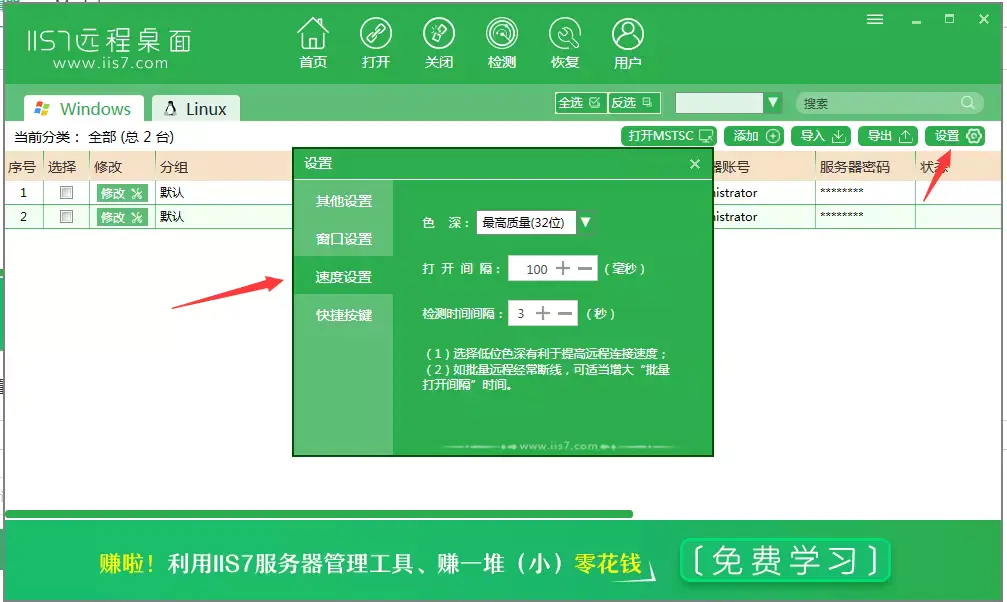
Task: Click the search magnifier icon
Action: 968,103
